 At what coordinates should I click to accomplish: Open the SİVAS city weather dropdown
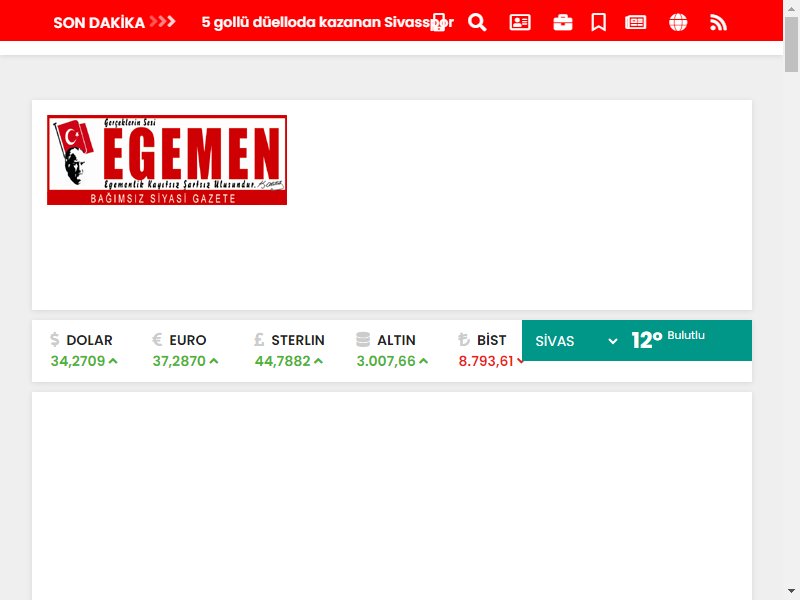(576, 341)
